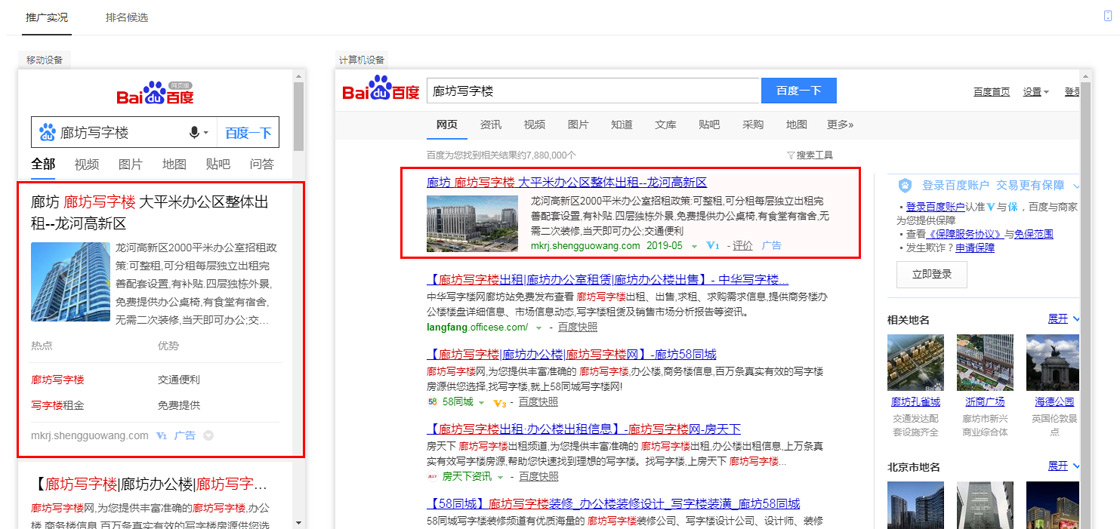Image resolution: width=1120 pixels, height=529 pixels.
Task: Expand 相关地名 section with 展开
Action: pyautogui.click(x=1064, y=318)
